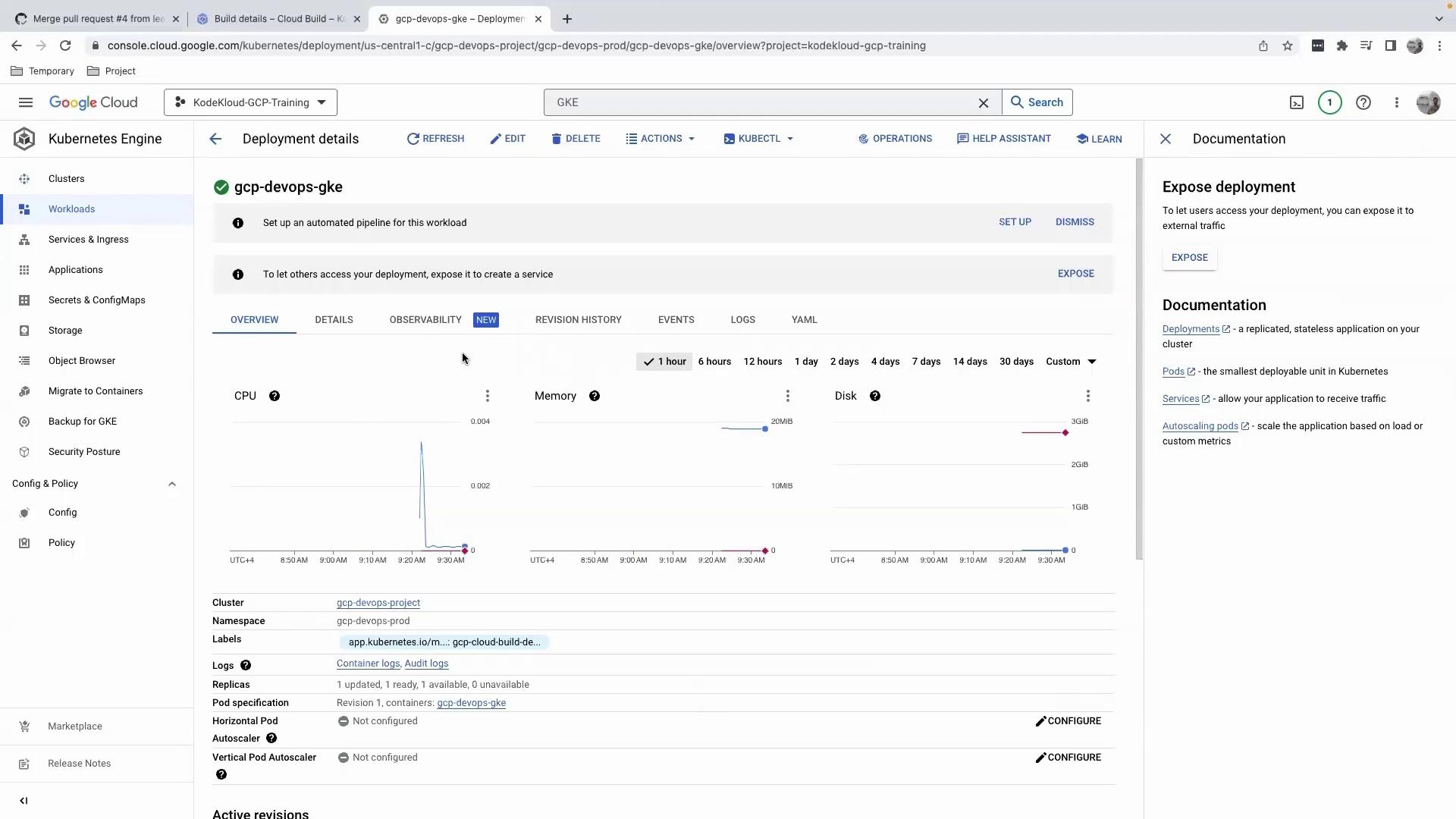The height and width of the screenshot is (819, 1456).
Task: Click the Refresh toolbar button
Action: pos(435,139)
